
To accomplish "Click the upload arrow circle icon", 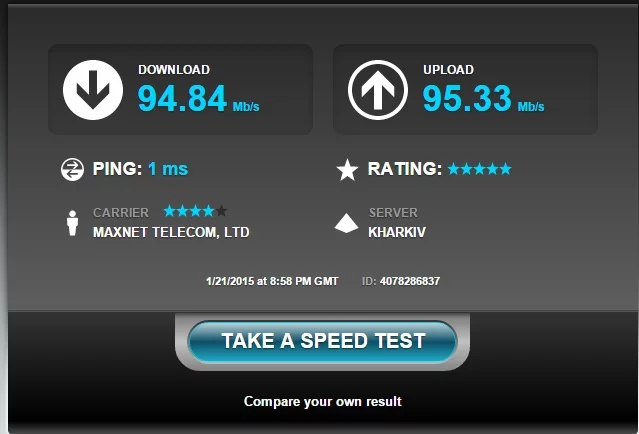I will [378, 90].
